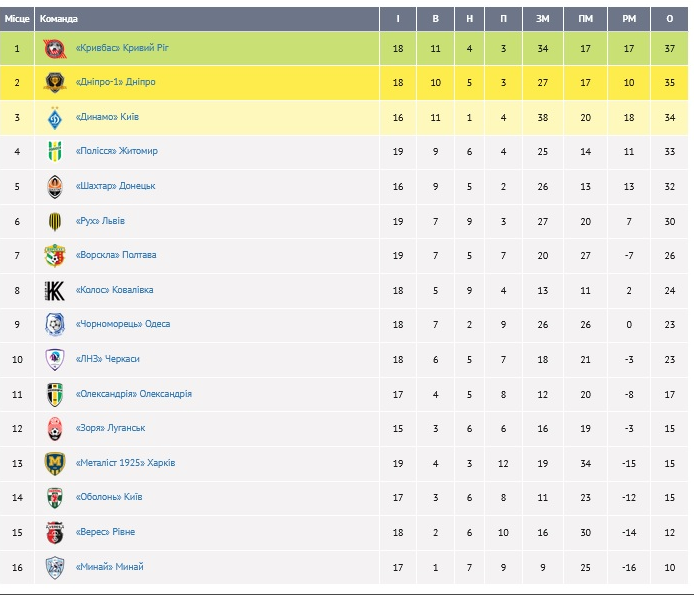This screenshot has width=694, height=595.
Task: Click the Veres Rivne club logo
Action: [54, 532]
